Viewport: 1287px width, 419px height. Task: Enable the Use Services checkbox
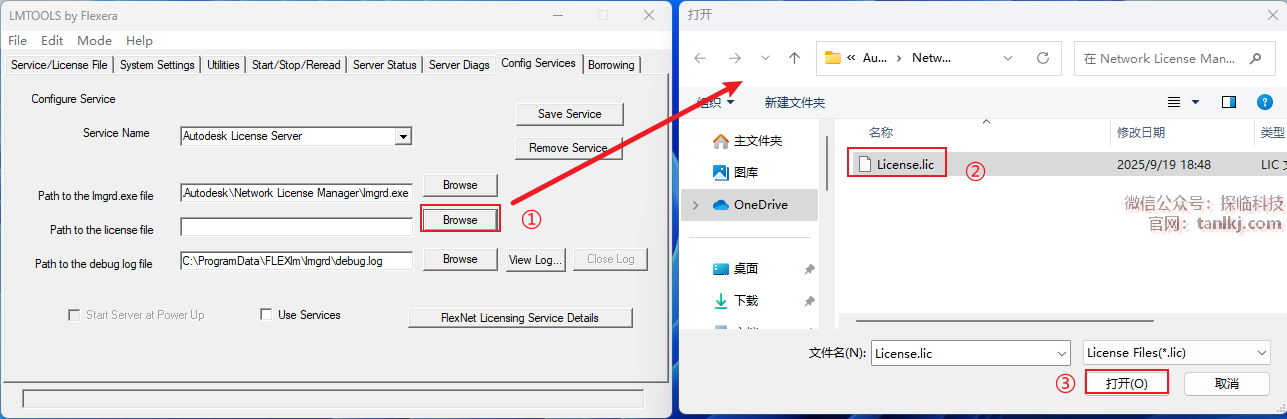266,315
